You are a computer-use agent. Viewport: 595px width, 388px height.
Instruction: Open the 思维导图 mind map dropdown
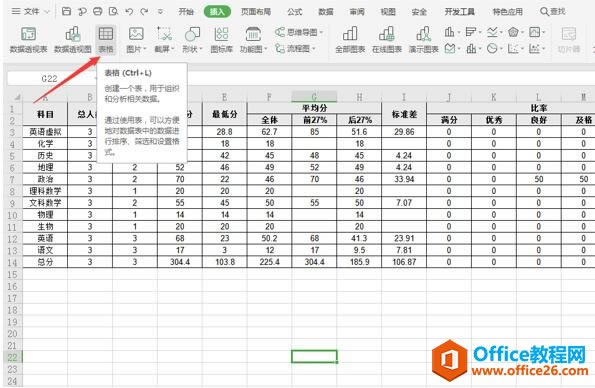point(299,32)
